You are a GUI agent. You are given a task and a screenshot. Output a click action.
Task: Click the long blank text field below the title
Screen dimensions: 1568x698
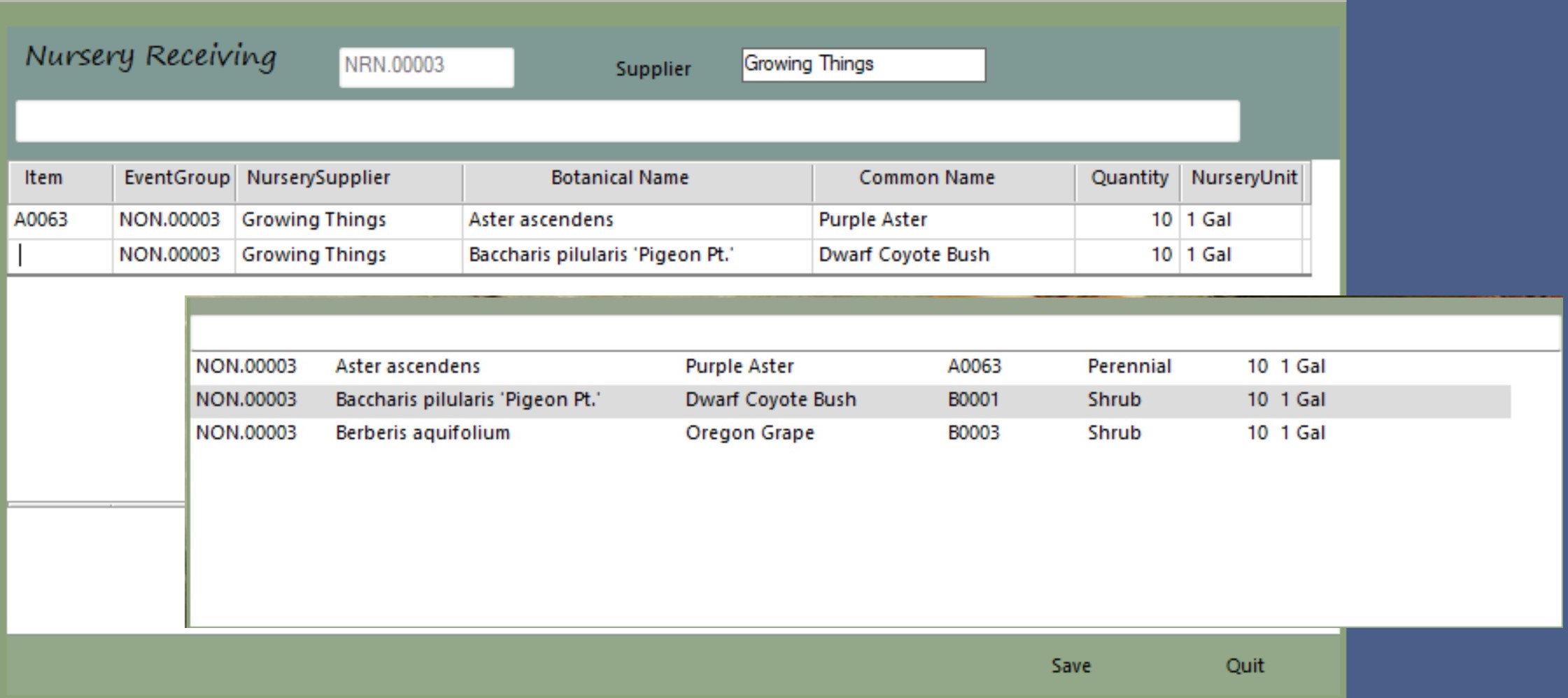(x=627, y=121)
